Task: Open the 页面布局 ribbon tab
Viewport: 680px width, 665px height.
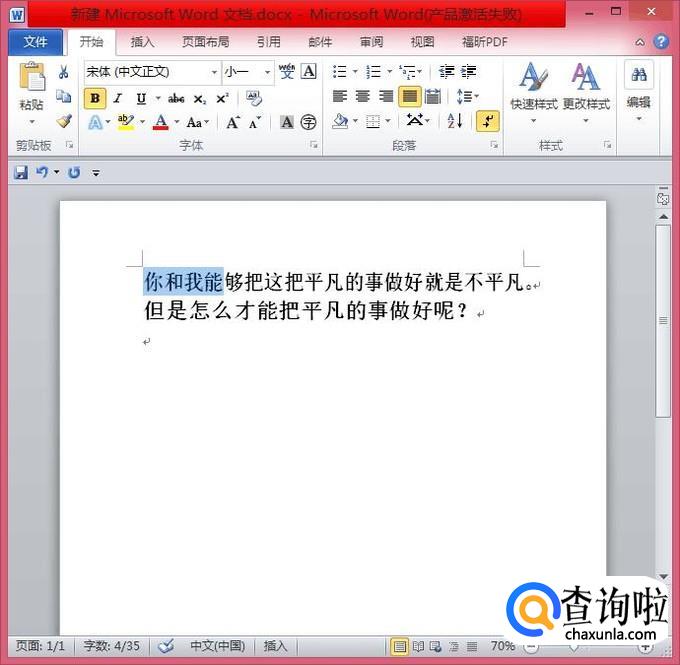Action: point(206,42)
